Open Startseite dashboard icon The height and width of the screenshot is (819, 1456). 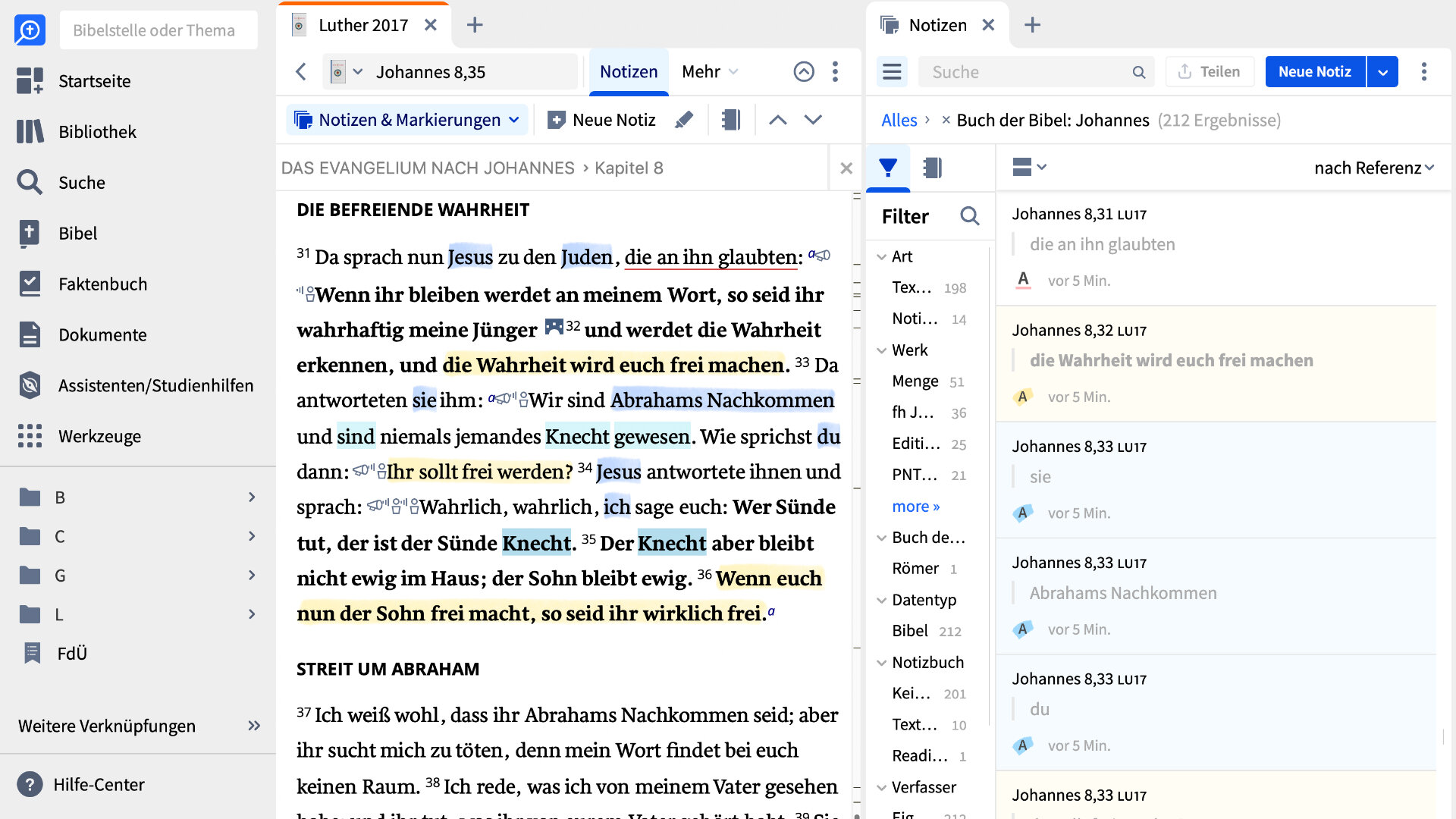pos(30,81)
